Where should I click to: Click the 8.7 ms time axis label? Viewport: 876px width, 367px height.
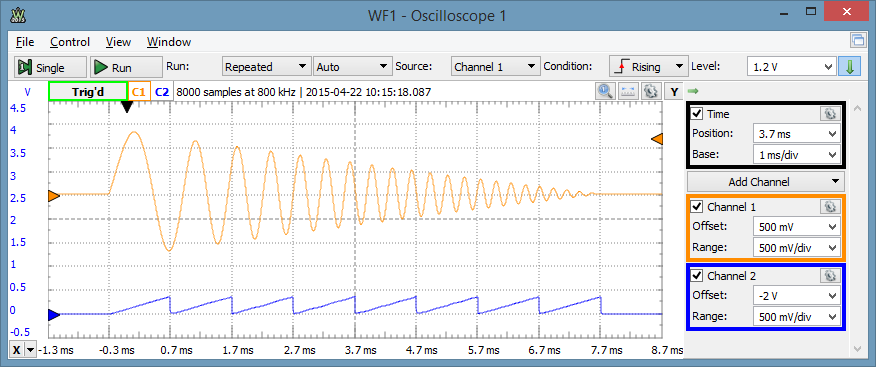[x=666, y=350]
